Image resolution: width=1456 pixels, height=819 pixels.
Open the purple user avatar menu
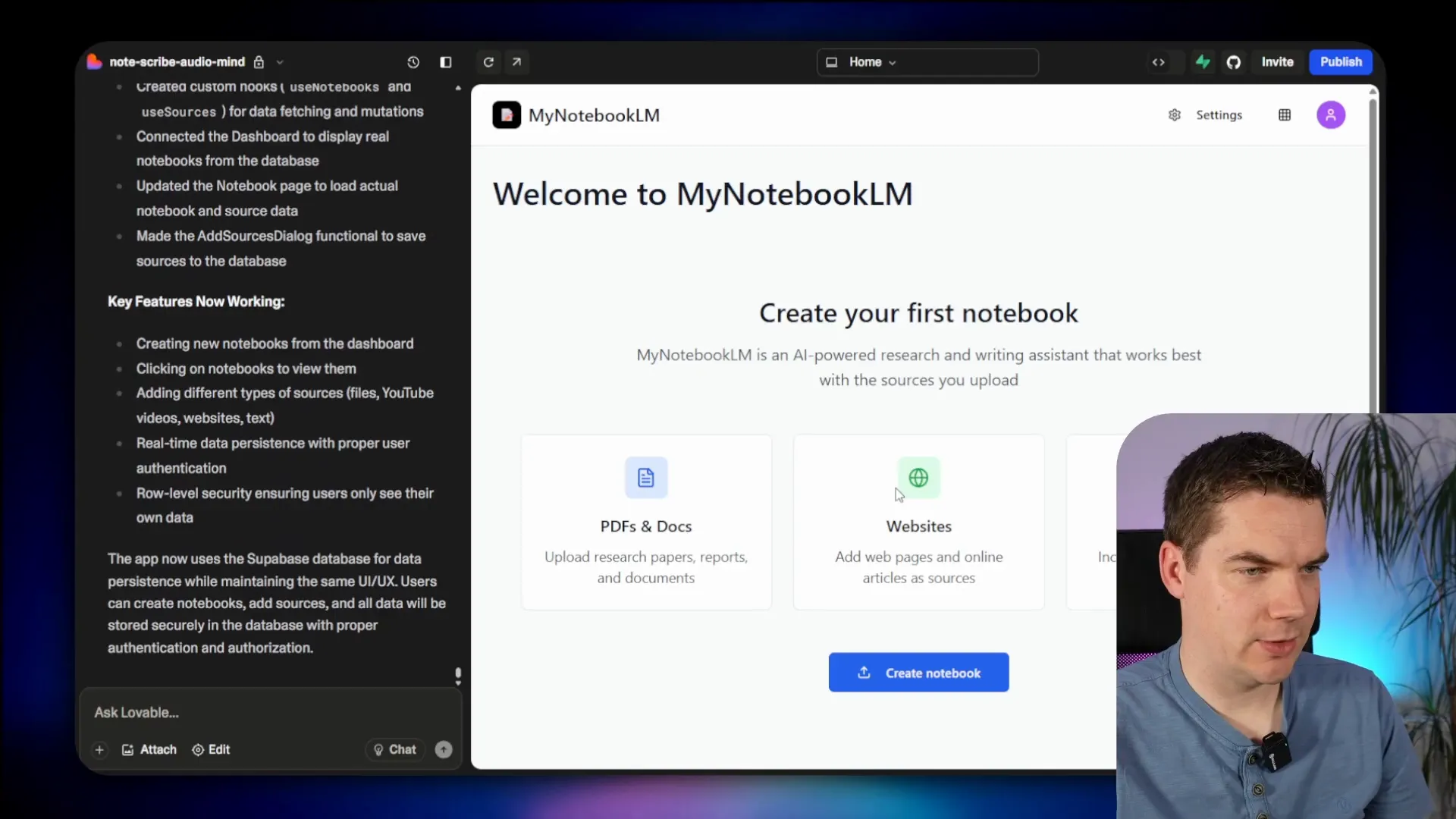coord(1331,115)
